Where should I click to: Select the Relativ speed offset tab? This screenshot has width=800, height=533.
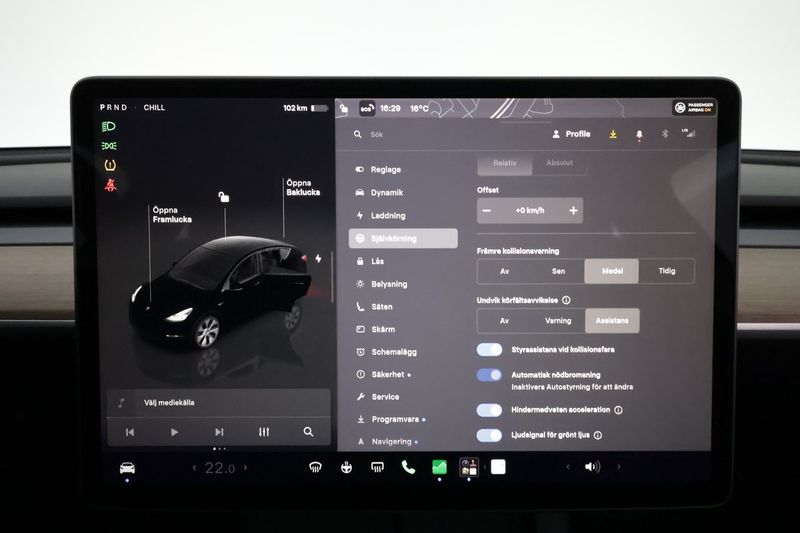(505, 163)
